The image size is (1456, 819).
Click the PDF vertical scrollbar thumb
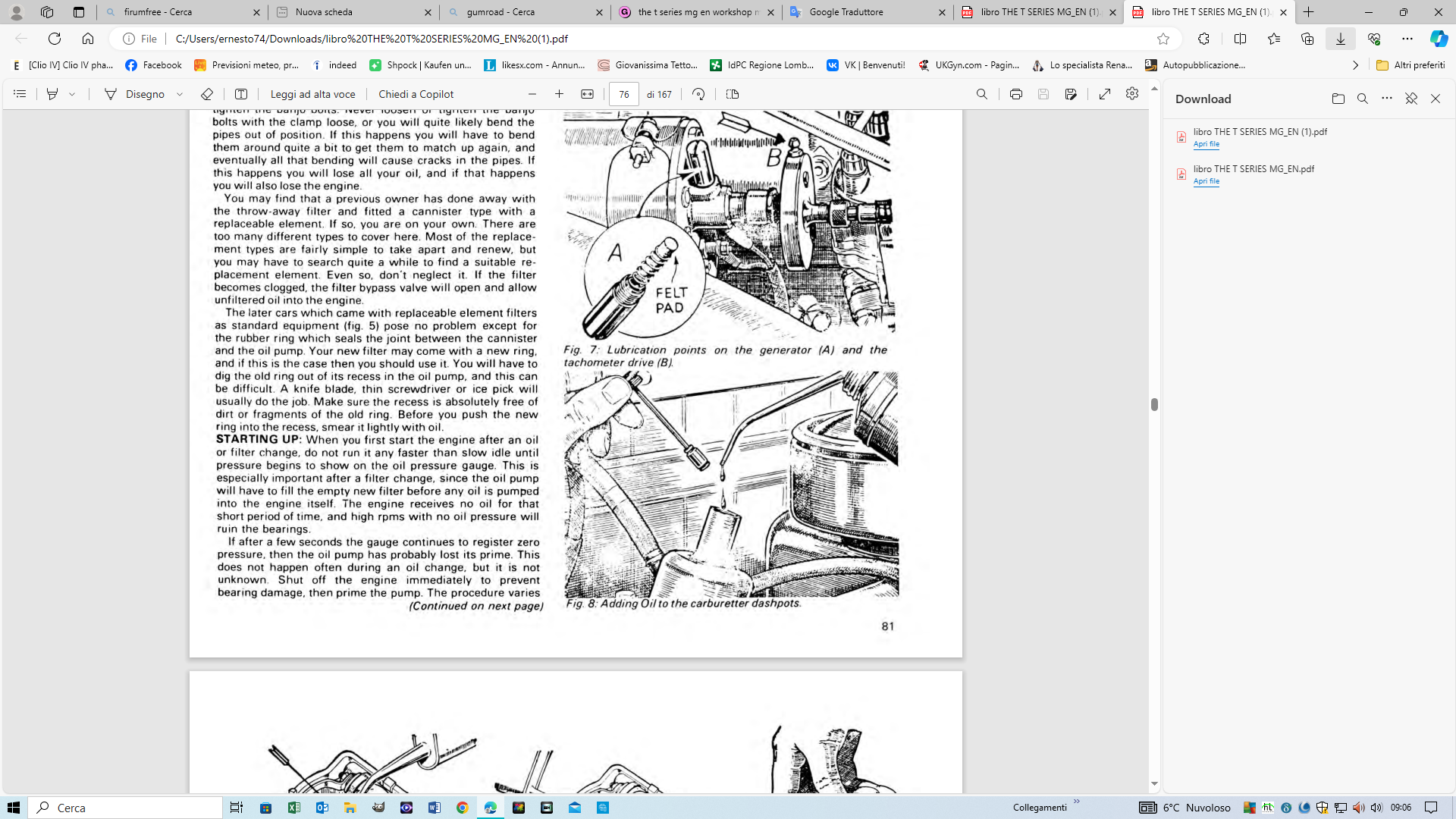(x=1154, y=404)
